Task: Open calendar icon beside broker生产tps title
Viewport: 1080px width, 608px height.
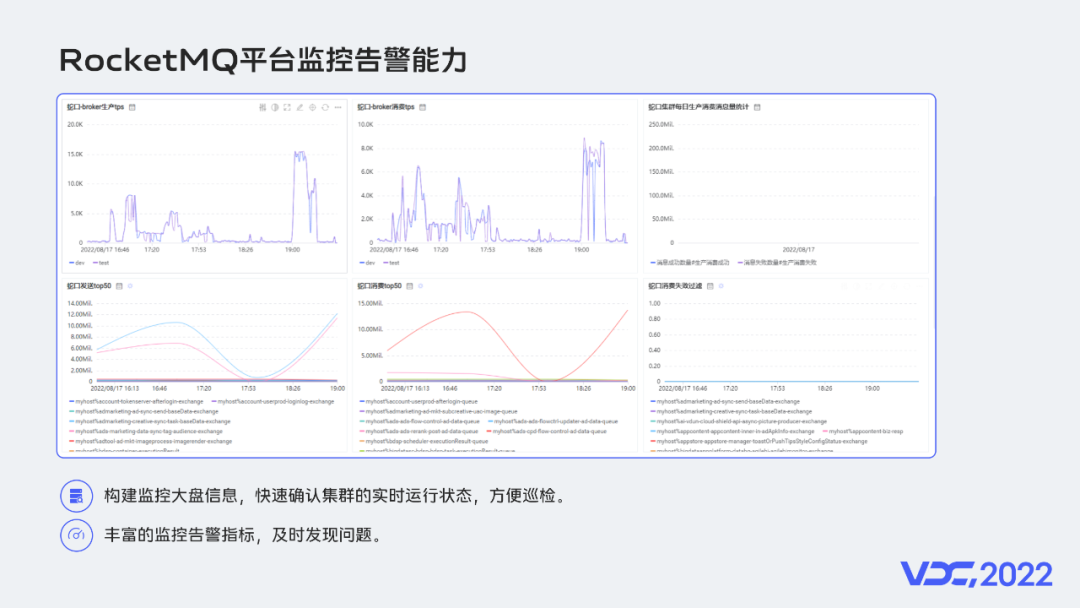Action: (132, 107)
